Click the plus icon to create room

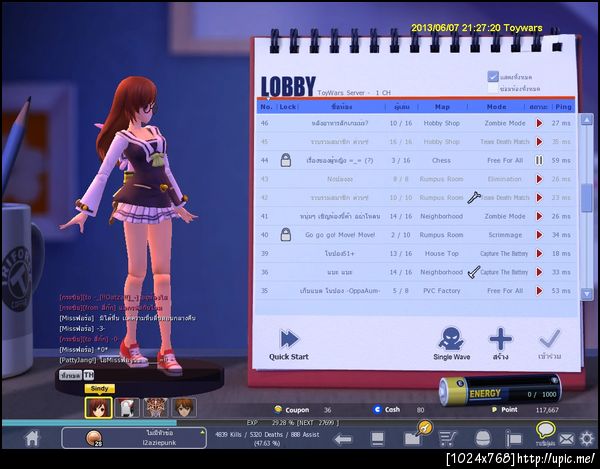[501, 339]
